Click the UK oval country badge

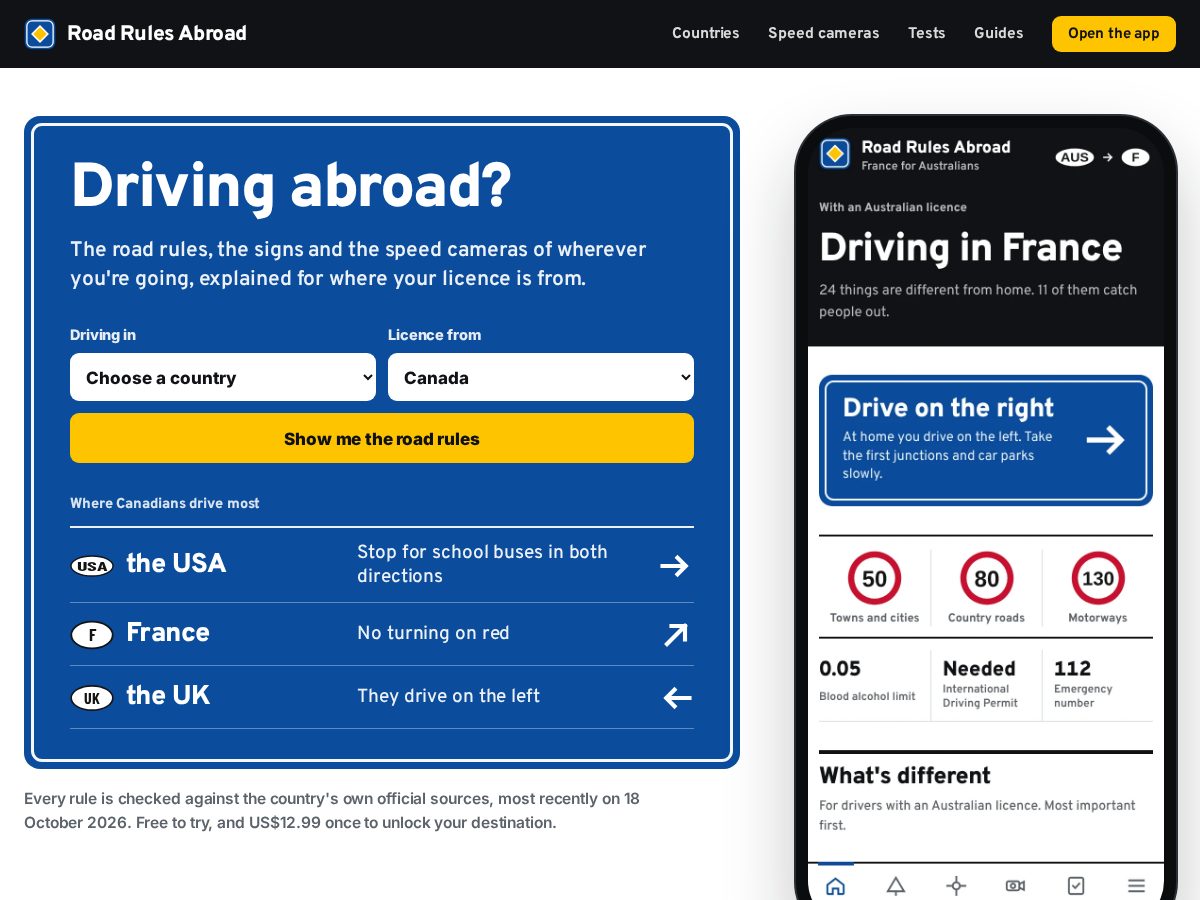point(92,698)
